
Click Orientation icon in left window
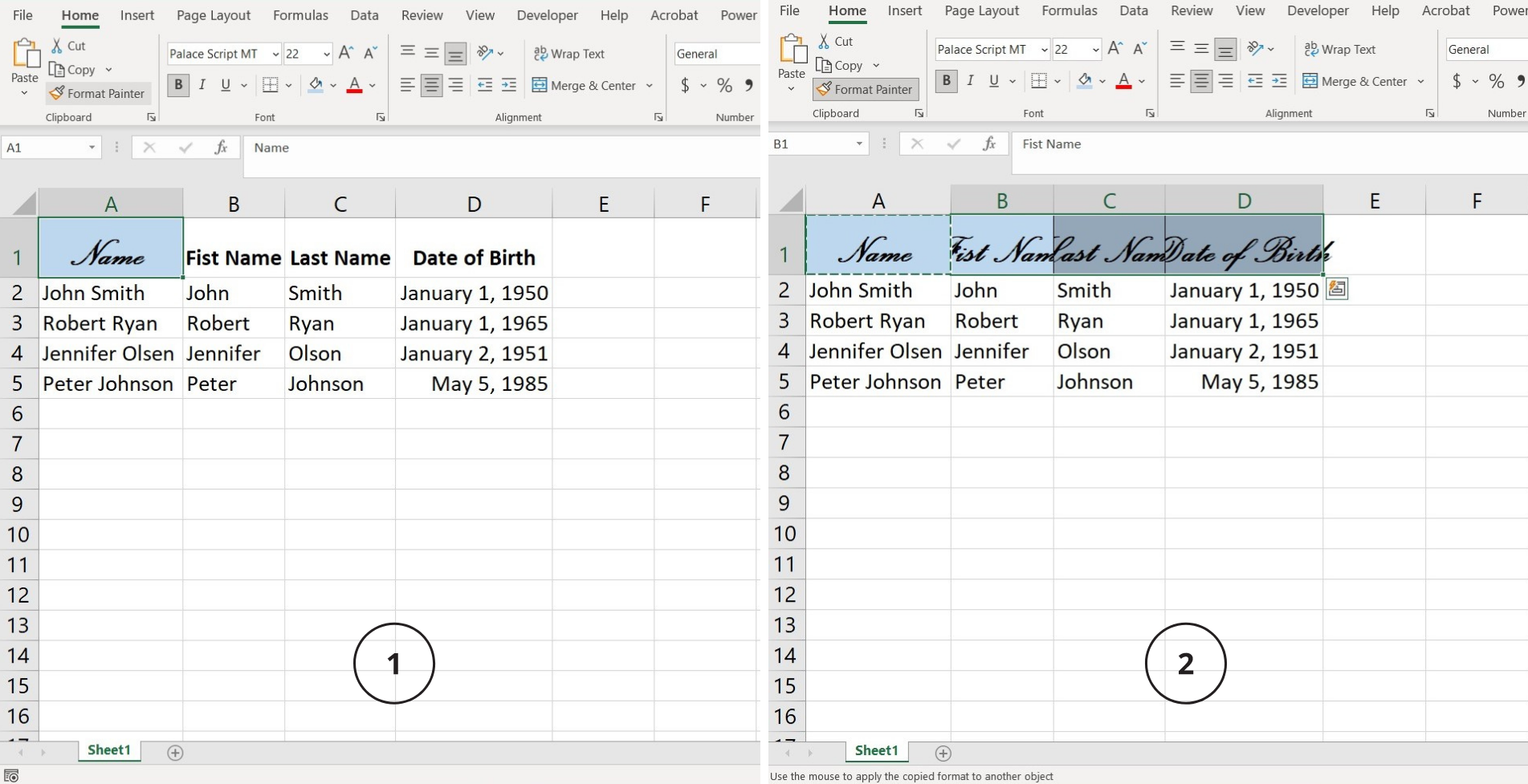[485, 53]
